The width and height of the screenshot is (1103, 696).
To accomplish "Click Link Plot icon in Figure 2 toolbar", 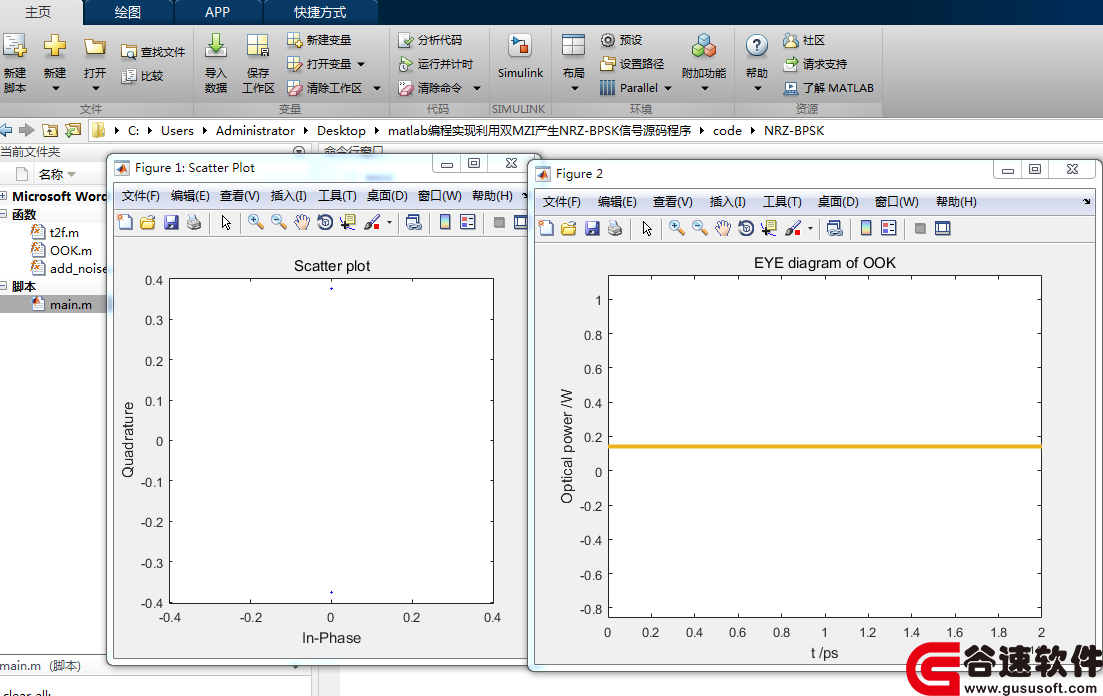I will [835, 228].
